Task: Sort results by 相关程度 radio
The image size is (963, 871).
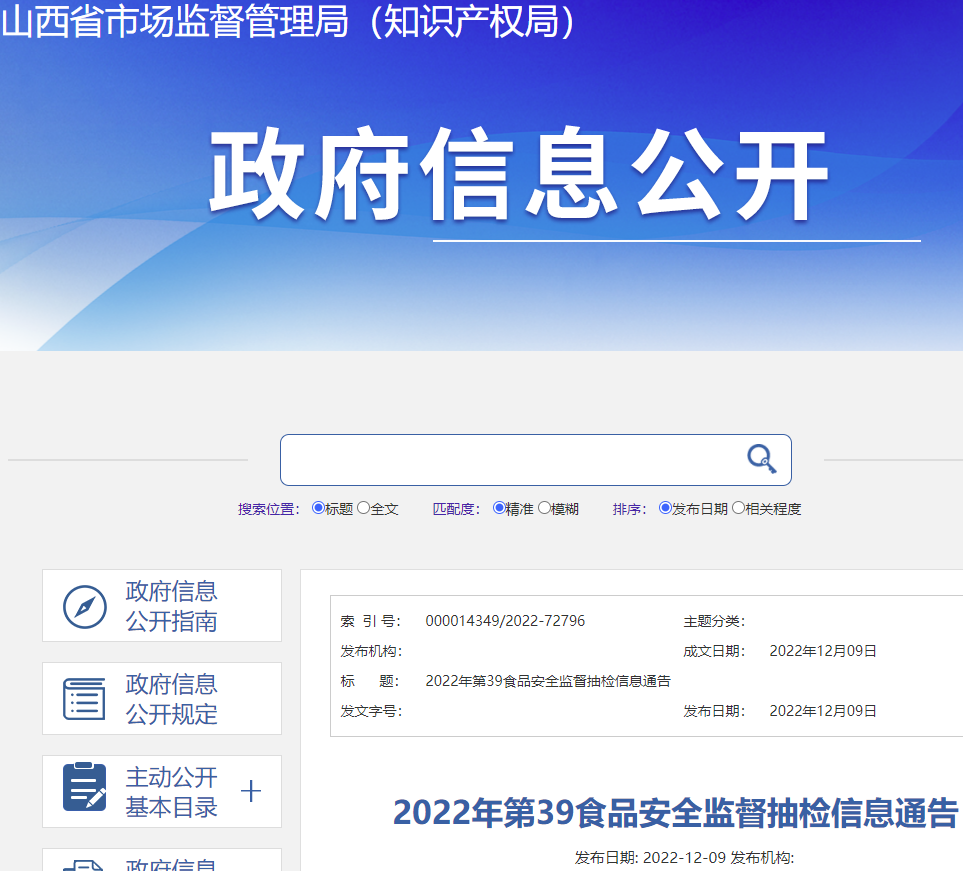Action: 738,508
